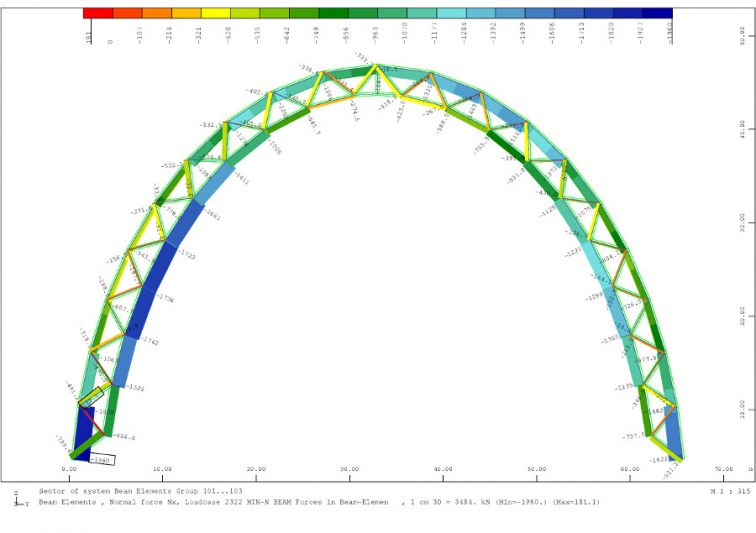Viewport: 756px width, 533px height.
Task: Click the 70.00 tick on the horizontal axis
Action: click(x=723, y=469)
